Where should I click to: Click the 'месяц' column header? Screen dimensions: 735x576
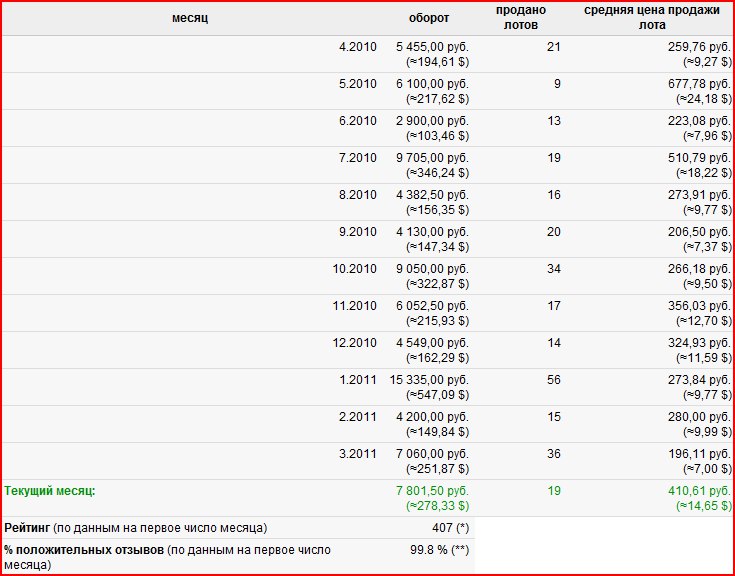pyautogui.click(x=190, y=18)
